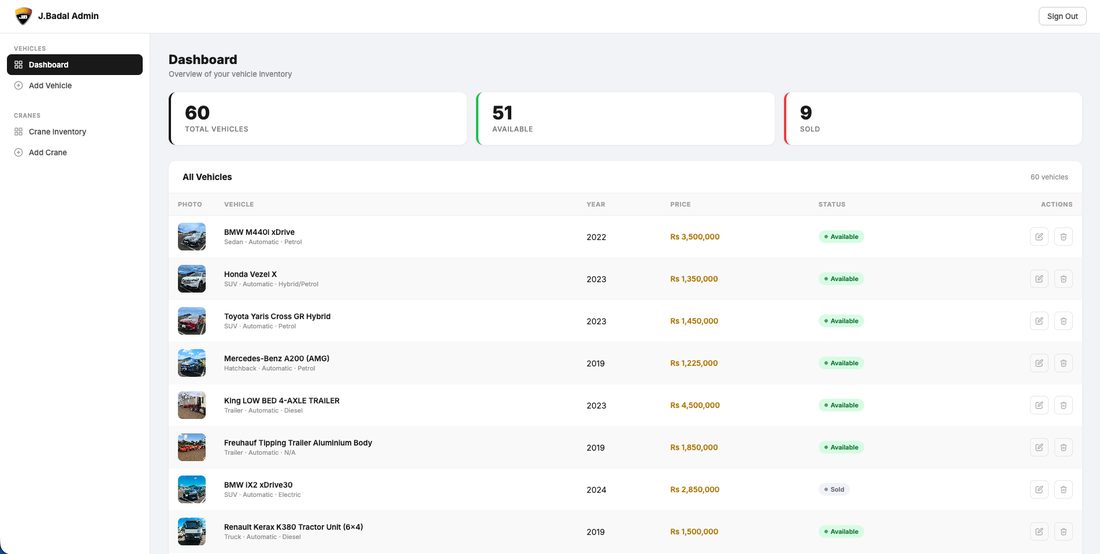This screenshot has width=1100, height=554.
Task: Open the Freuhauf Tipping Trailer thumbnail
Action: 192,447
